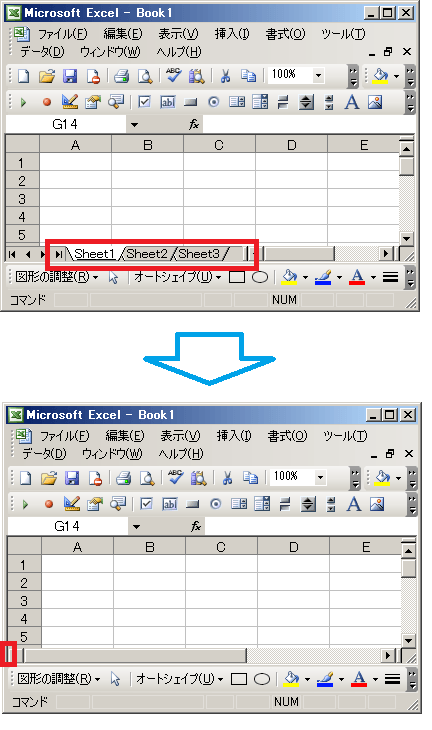Select Option Button control in upper window toolbar
The image size is (432, 730).
tap(214, 101)
